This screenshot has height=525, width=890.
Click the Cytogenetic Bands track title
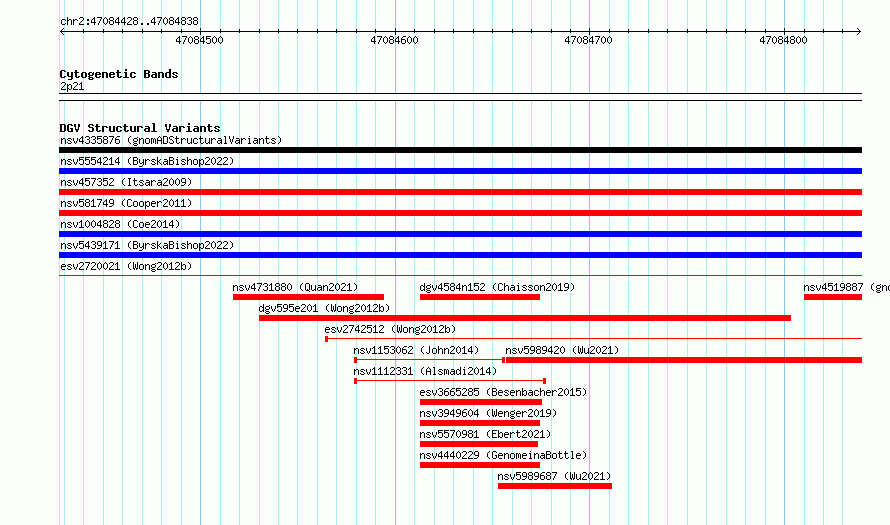[x=119, y=74]
